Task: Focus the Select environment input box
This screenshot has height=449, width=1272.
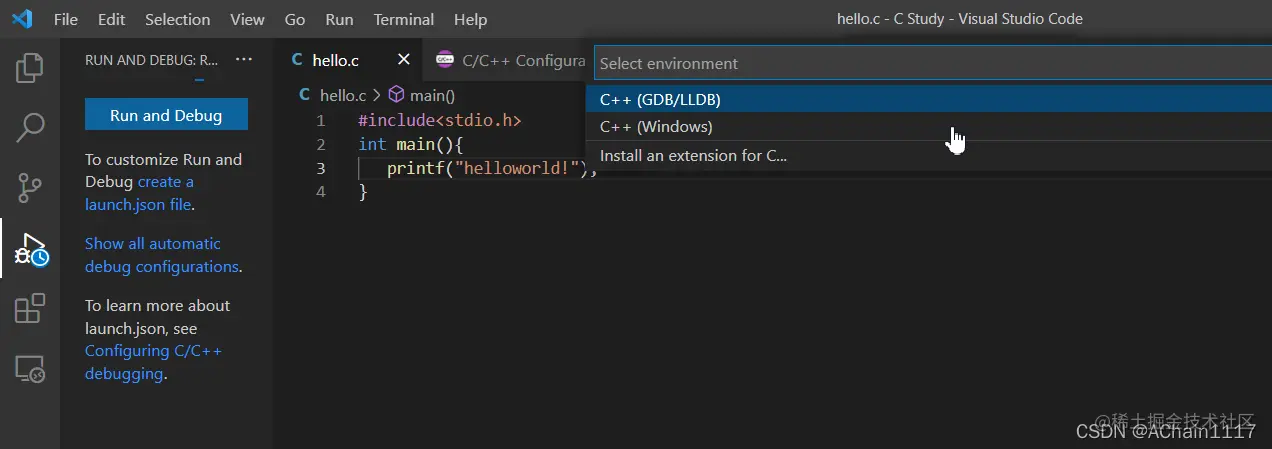Action: pyautogui.click(x=932, y=63)
